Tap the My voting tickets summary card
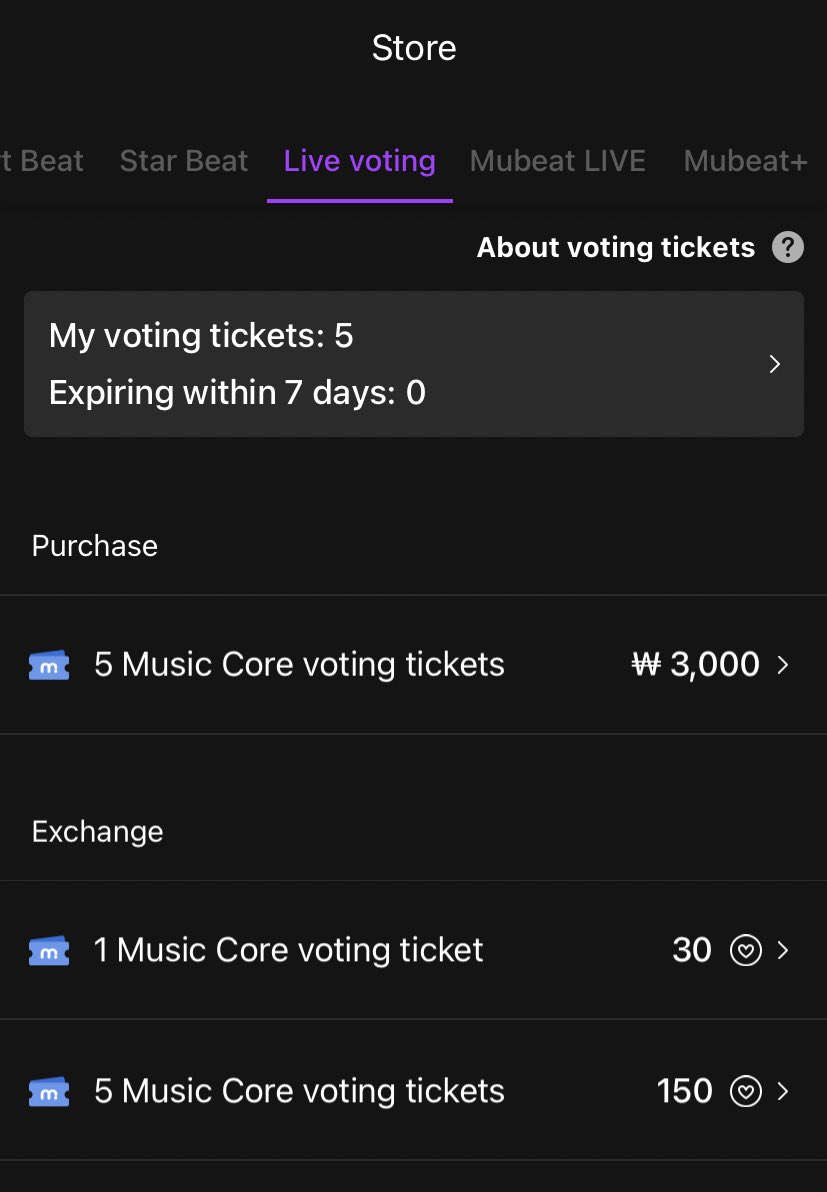 pyautogui.click(x=414, y=364)
